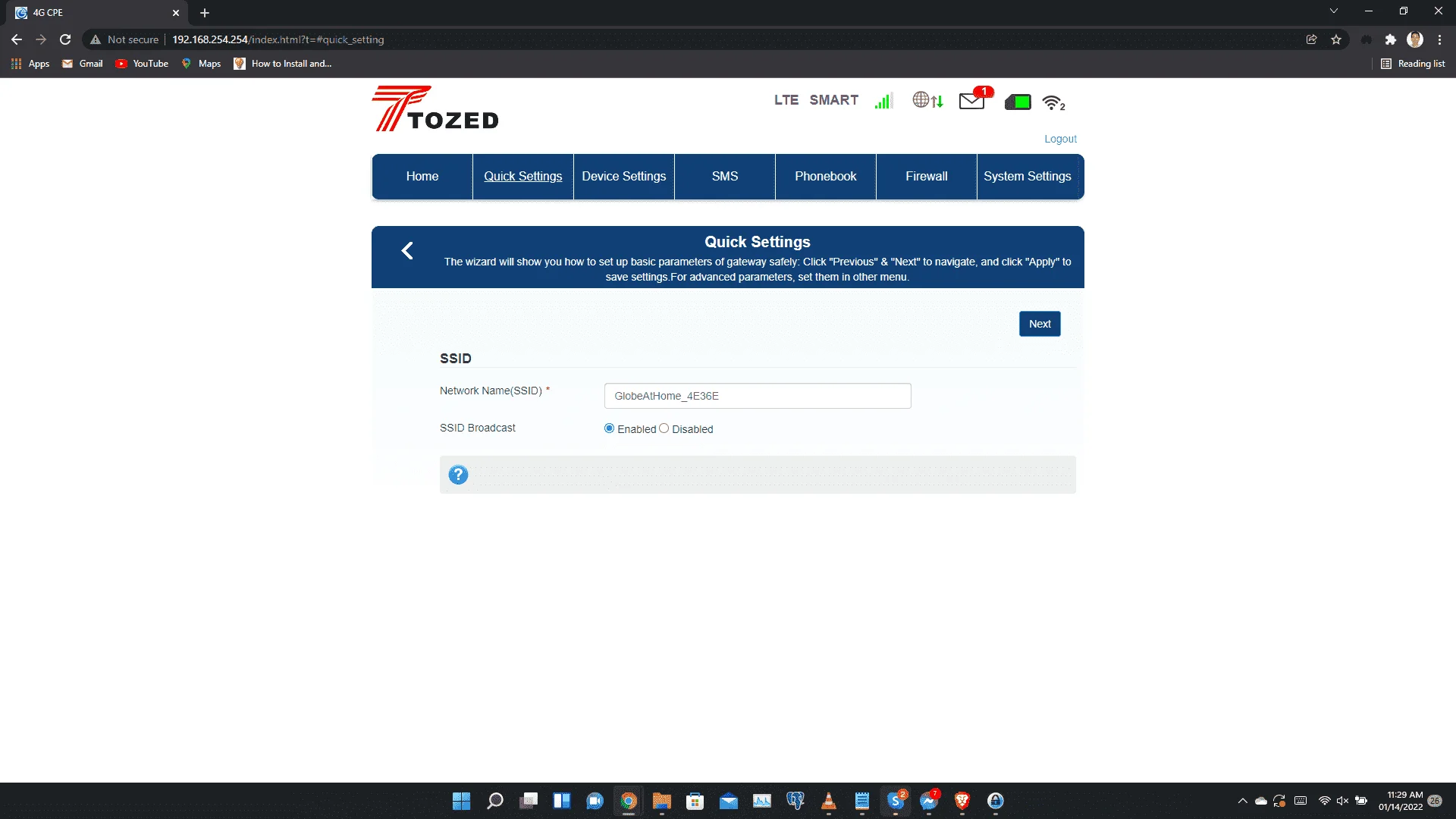Click the TOZED logo

435,108
